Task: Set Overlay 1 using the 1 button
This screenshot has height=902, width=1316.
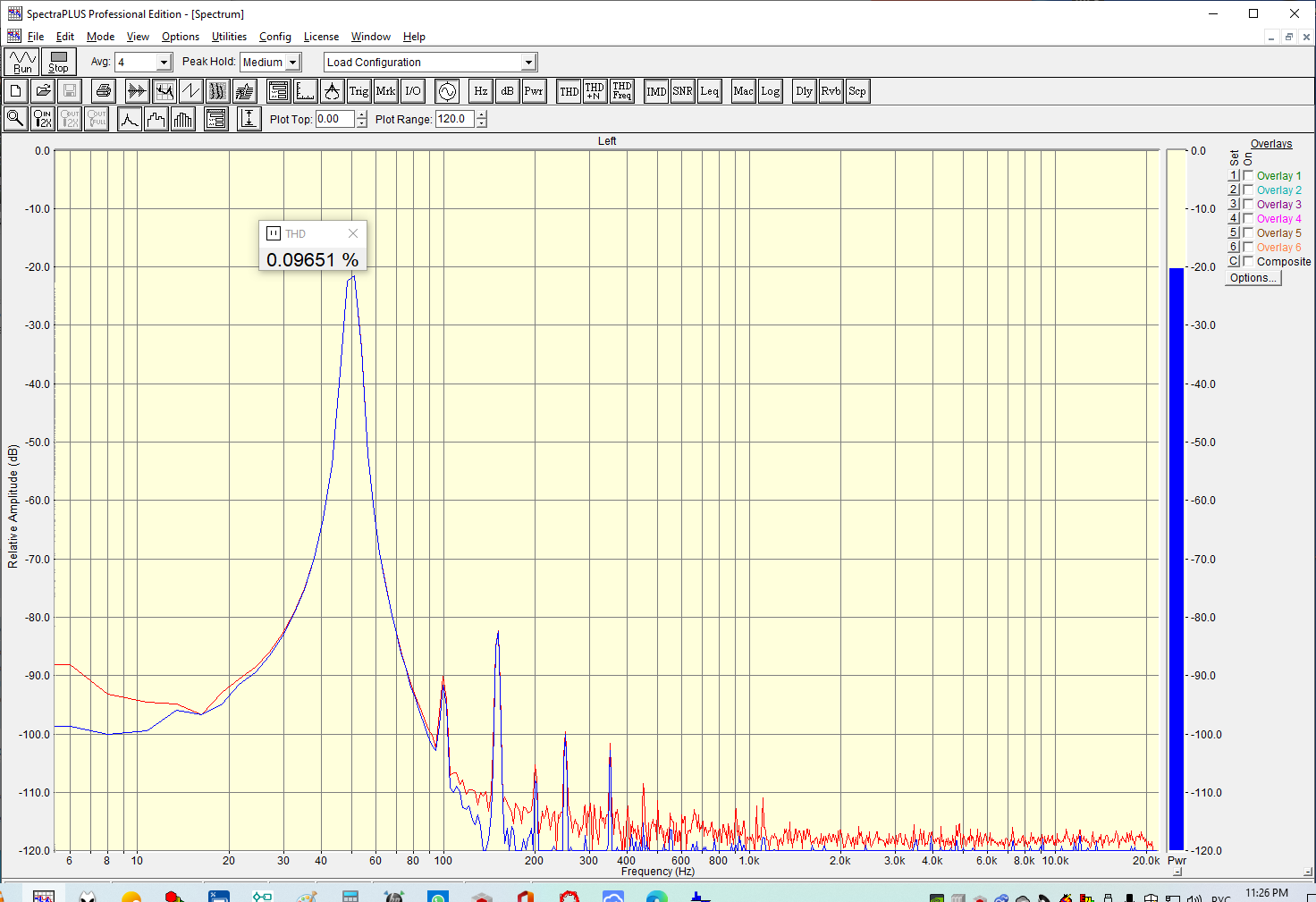Action: coord(1233,175)
